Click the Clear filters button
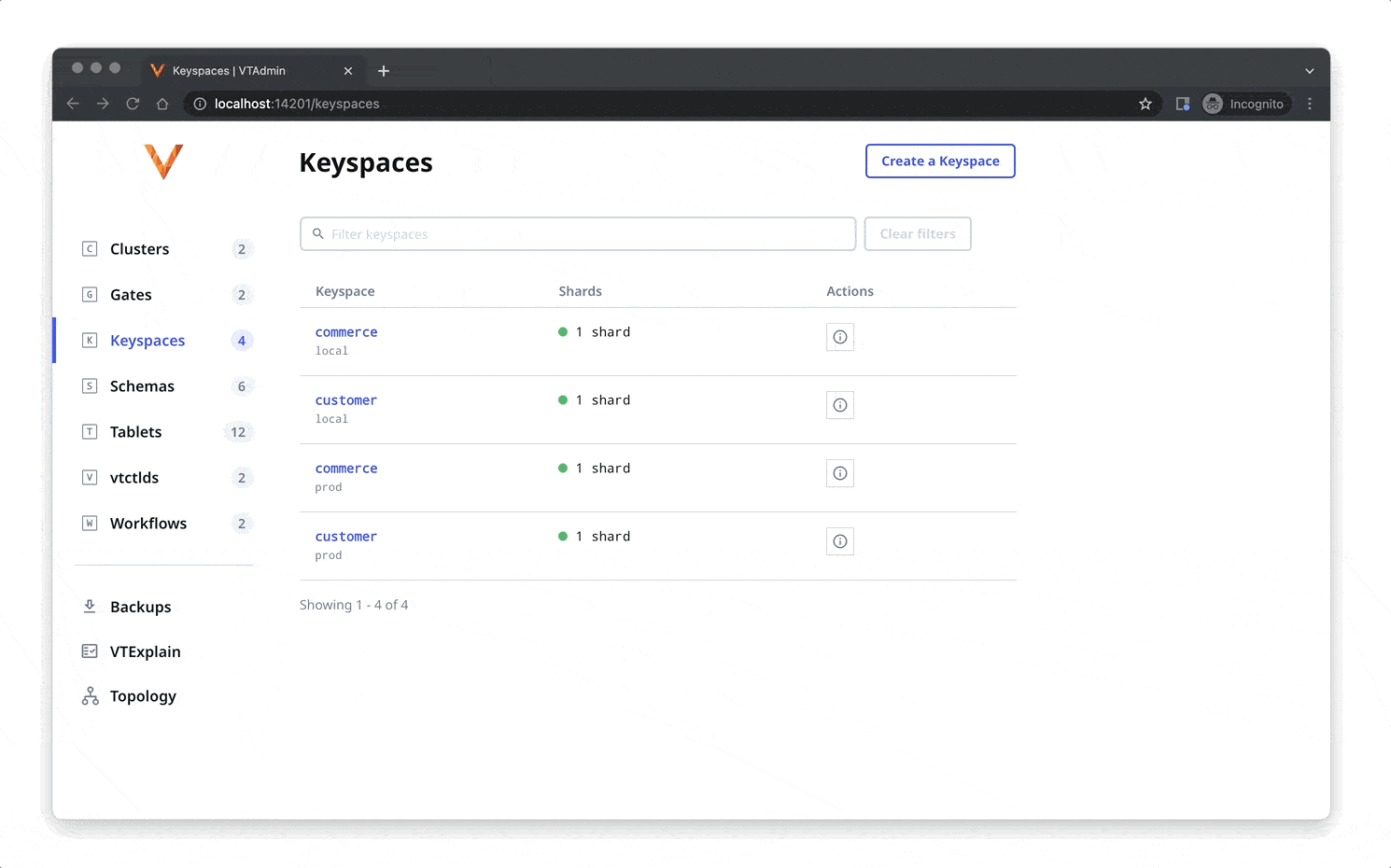Screen dimensions: 1391x868 tap(917, 233)
